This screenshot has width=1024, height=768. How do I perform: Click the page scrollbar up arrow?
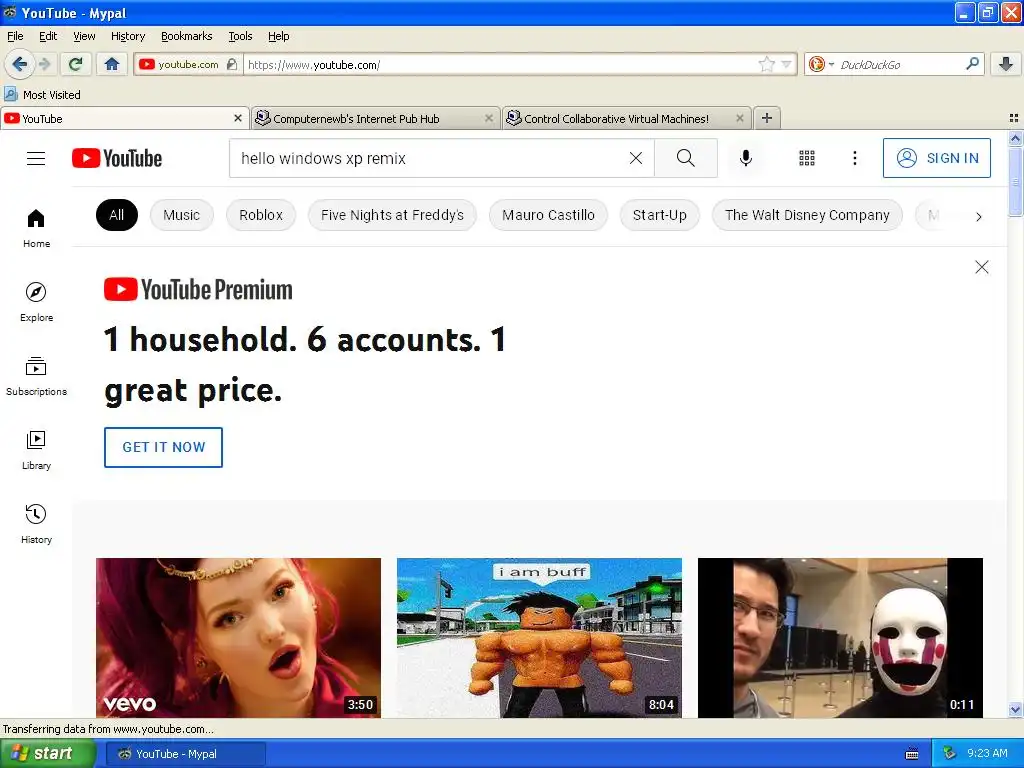(1015, 138)
